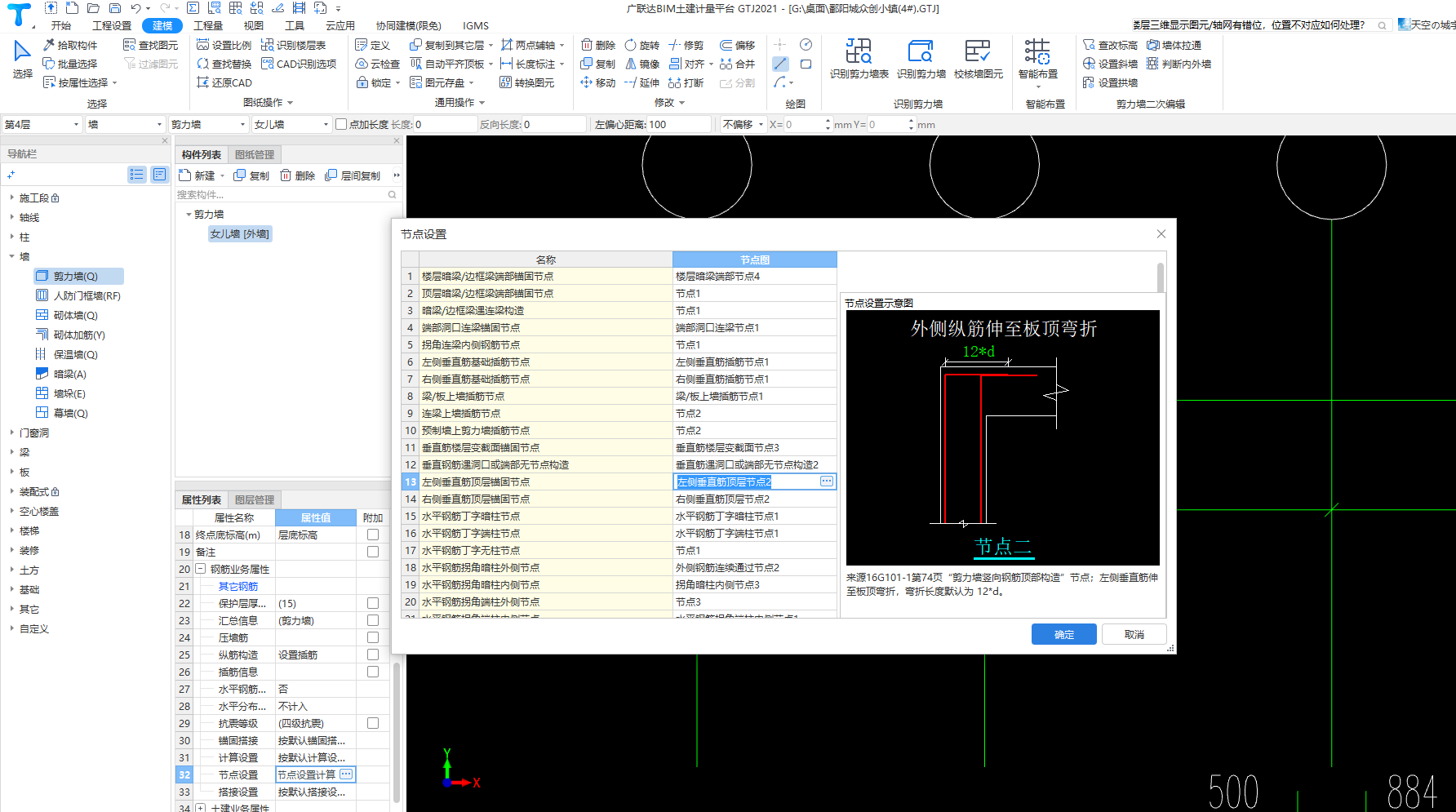1456x812 pixels.
Task: Open 查改标高 elevation tool
Action: coord(1110,45)
